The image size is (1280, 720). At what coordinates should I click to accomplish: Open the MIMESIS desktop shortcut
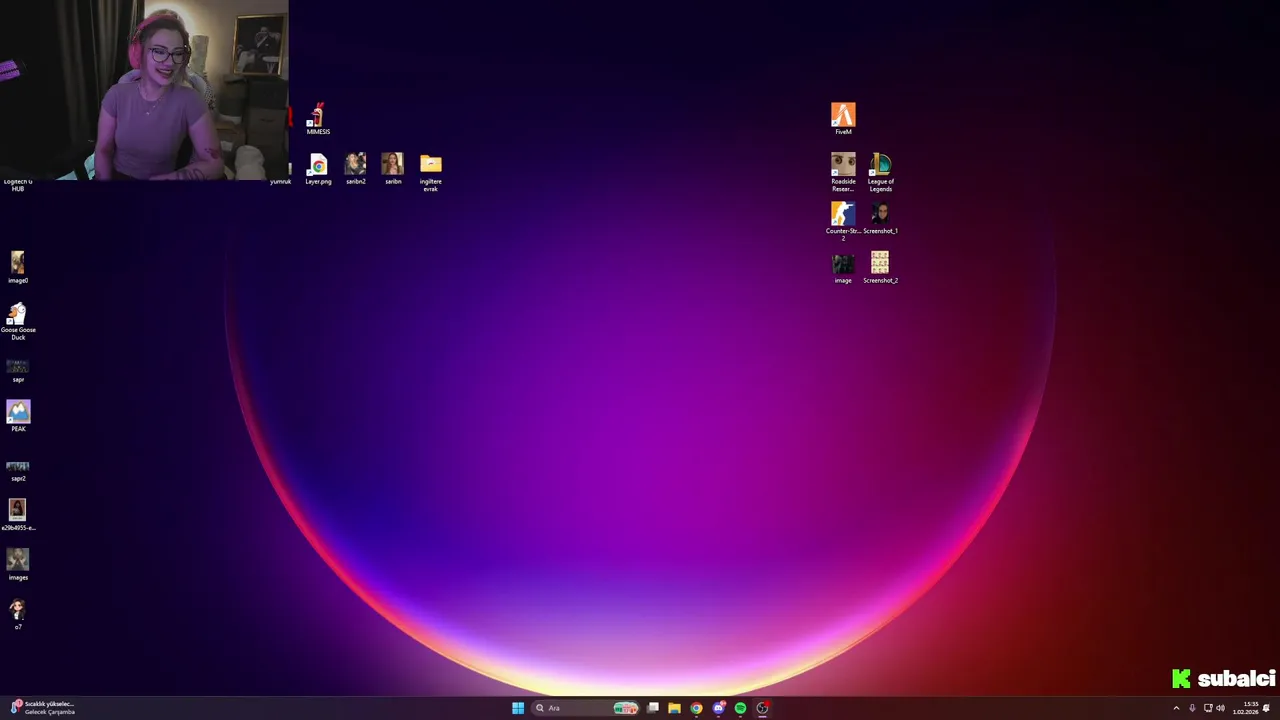[318, 118]
